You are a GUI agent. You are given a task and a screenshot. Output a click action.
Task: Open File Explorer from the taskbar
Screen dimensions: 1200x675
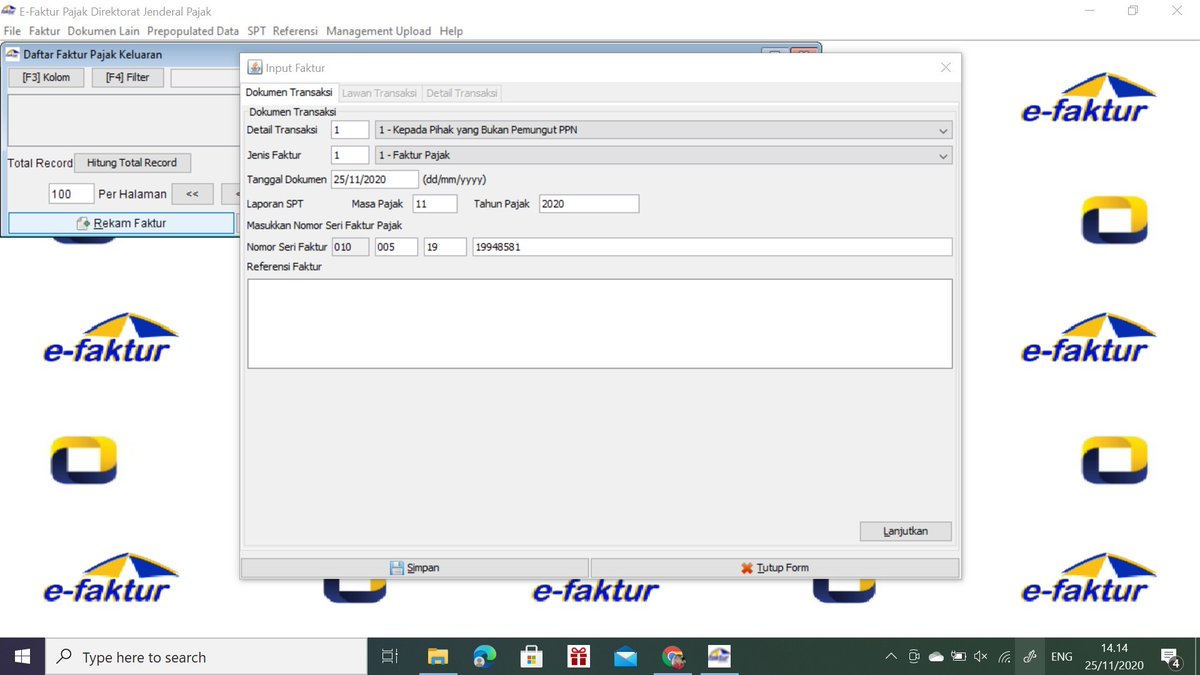(x=438, y=657)
